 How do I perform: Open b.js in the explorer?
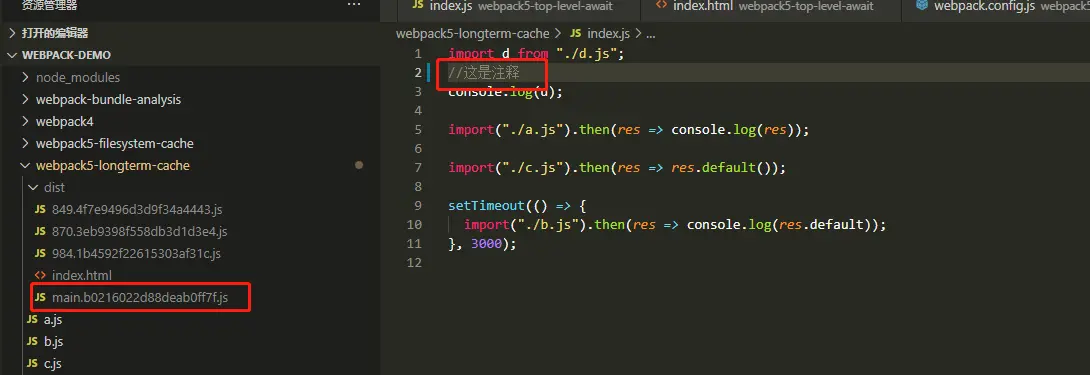point(54,342)
